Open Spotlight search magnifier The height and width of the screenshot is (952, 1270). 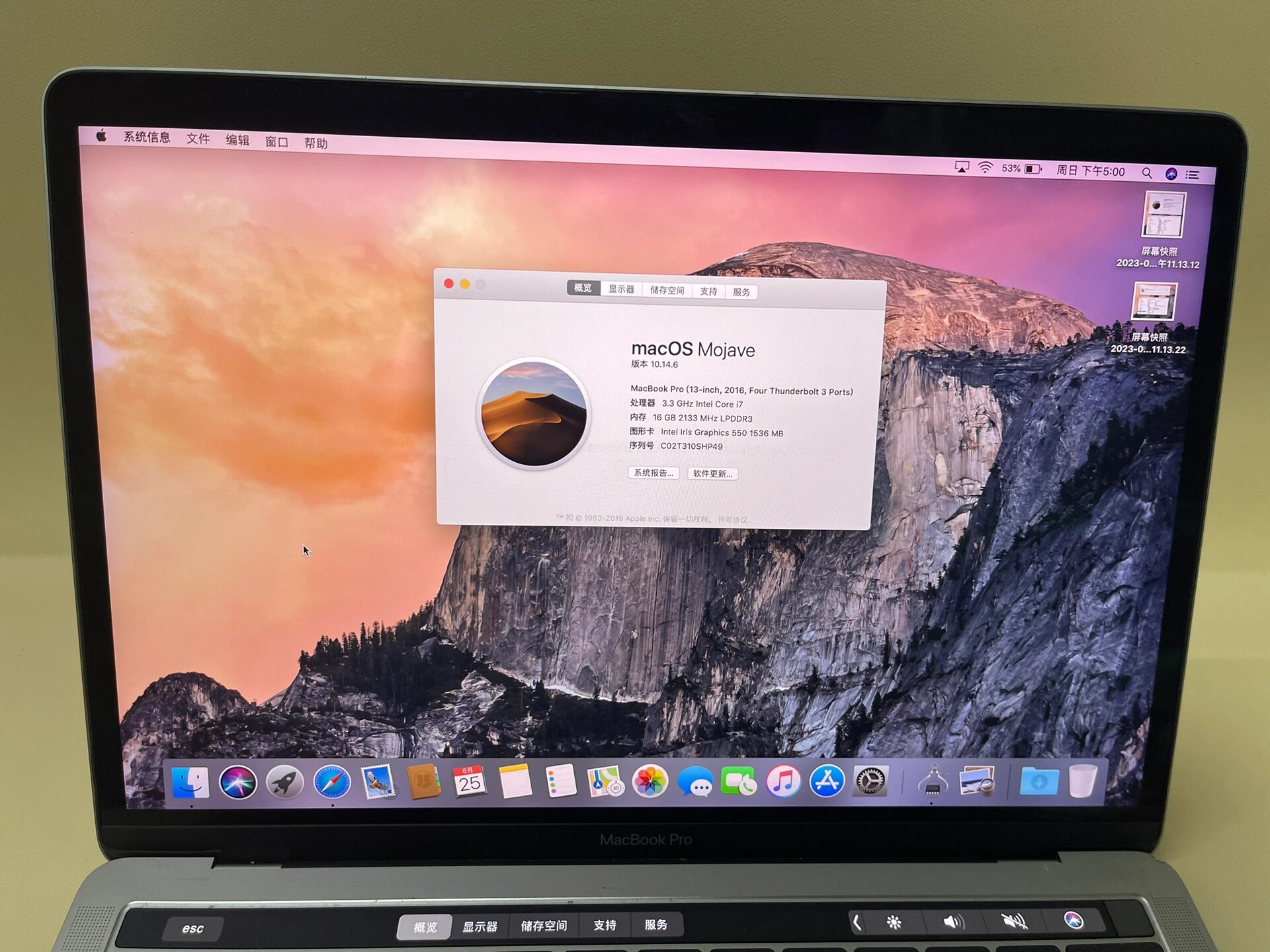(1146, 173)
